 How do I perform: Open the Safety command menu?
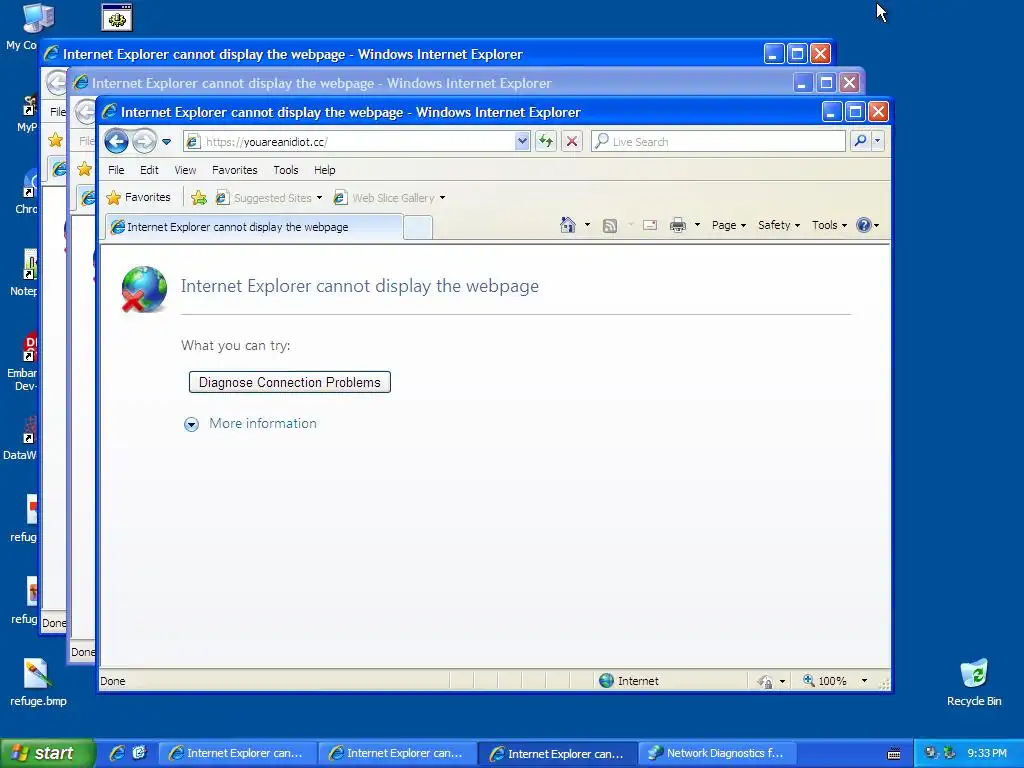tap(778, 225)
